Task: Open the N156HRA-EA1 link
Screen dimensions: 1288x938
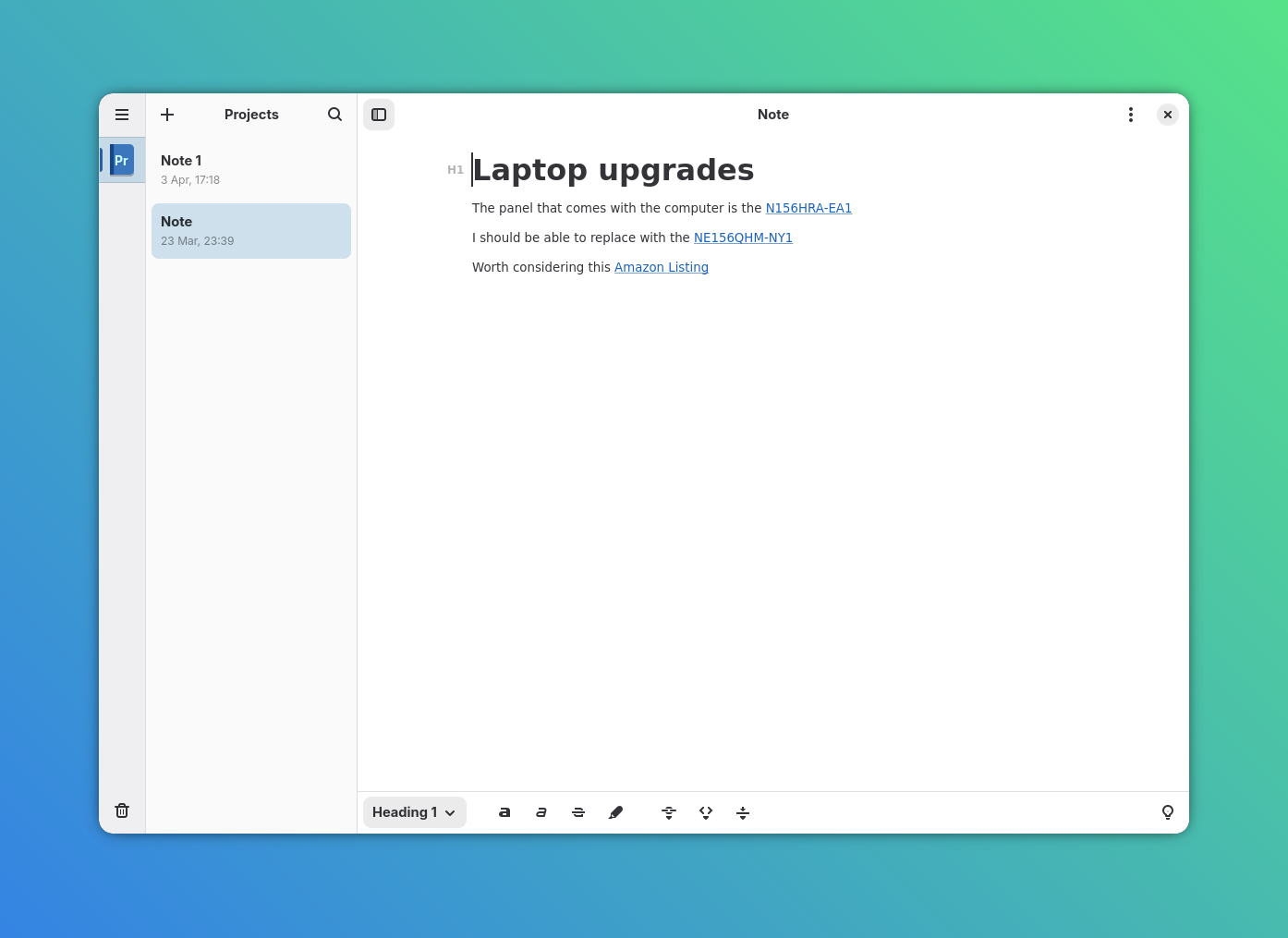Action: click(x=808, y=209)
